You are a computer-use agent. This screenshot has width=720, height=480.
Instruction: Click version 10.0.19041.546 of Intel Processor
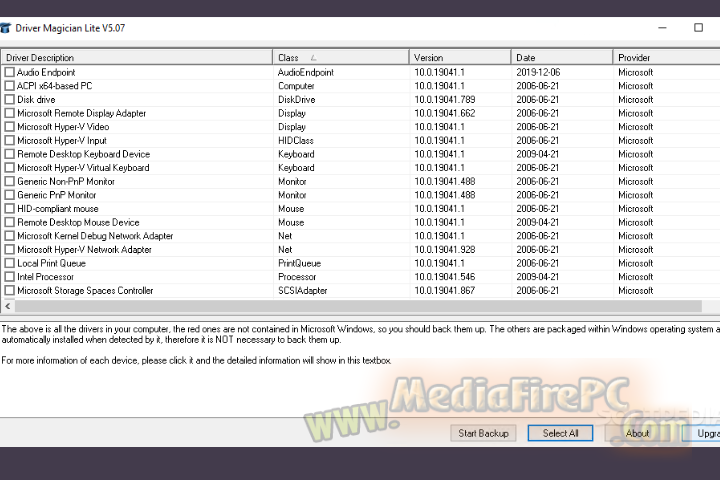coord(444,277)
